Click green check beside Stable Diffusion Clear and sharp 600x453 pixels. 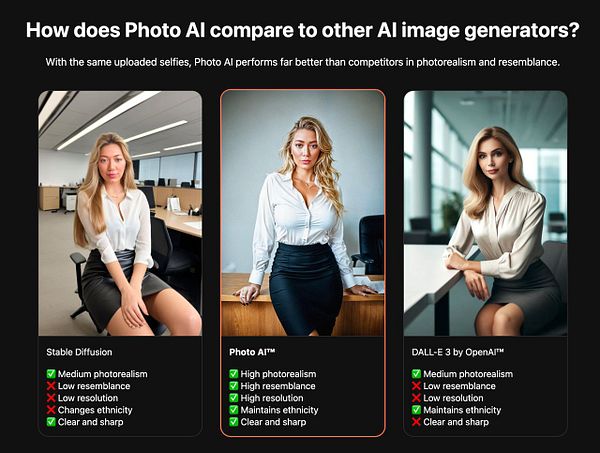click(x=51, y=422)
